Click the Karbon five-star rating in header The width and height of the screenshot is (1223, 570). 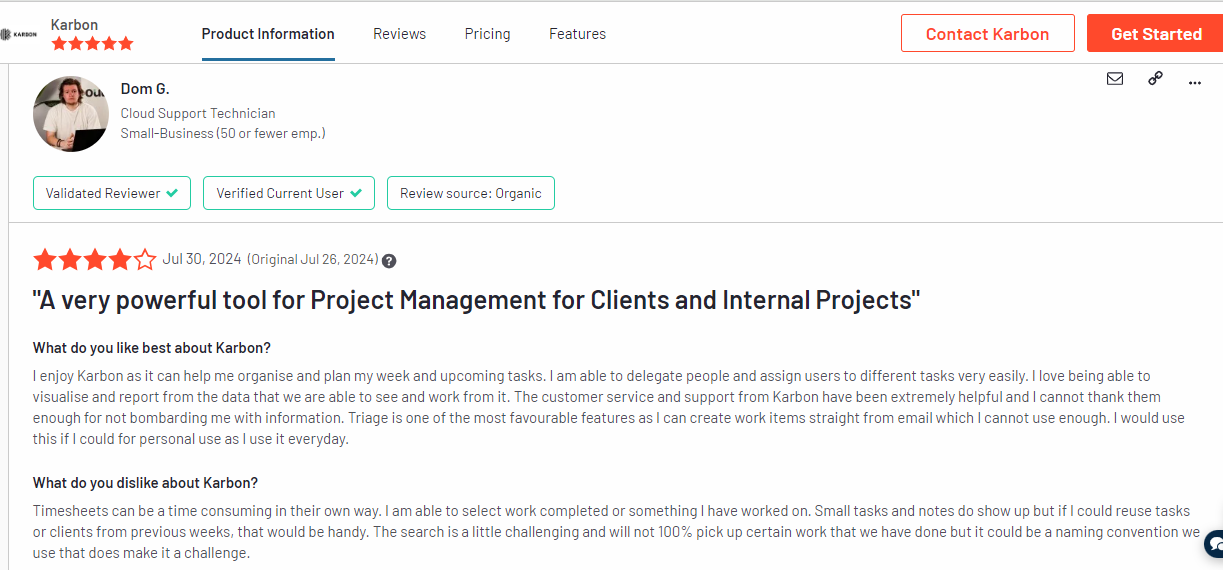click(92, 44)
